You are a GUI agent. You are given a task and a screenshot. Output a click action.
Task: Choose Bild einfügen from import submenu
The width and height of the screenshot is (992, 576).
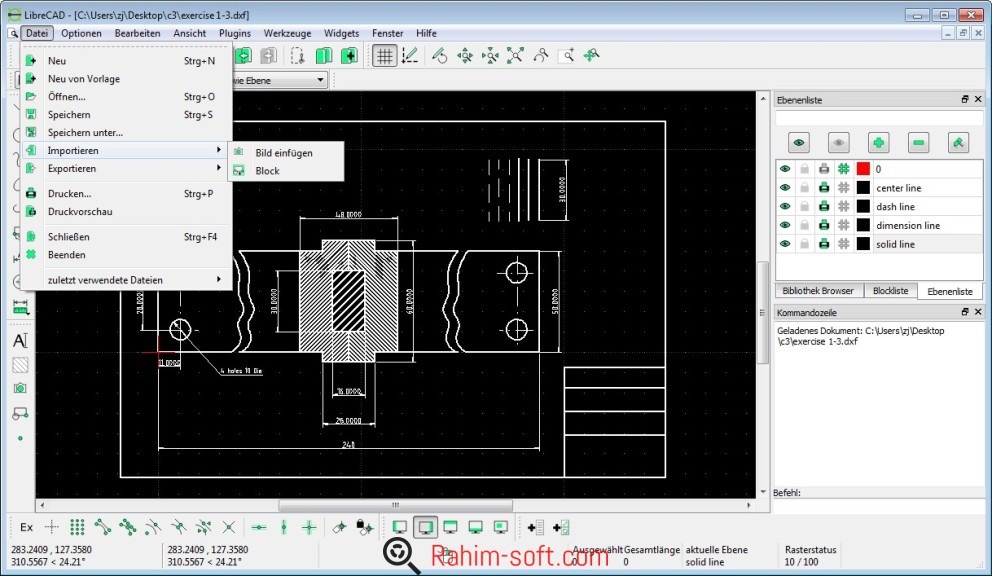(x=284, y=153)
